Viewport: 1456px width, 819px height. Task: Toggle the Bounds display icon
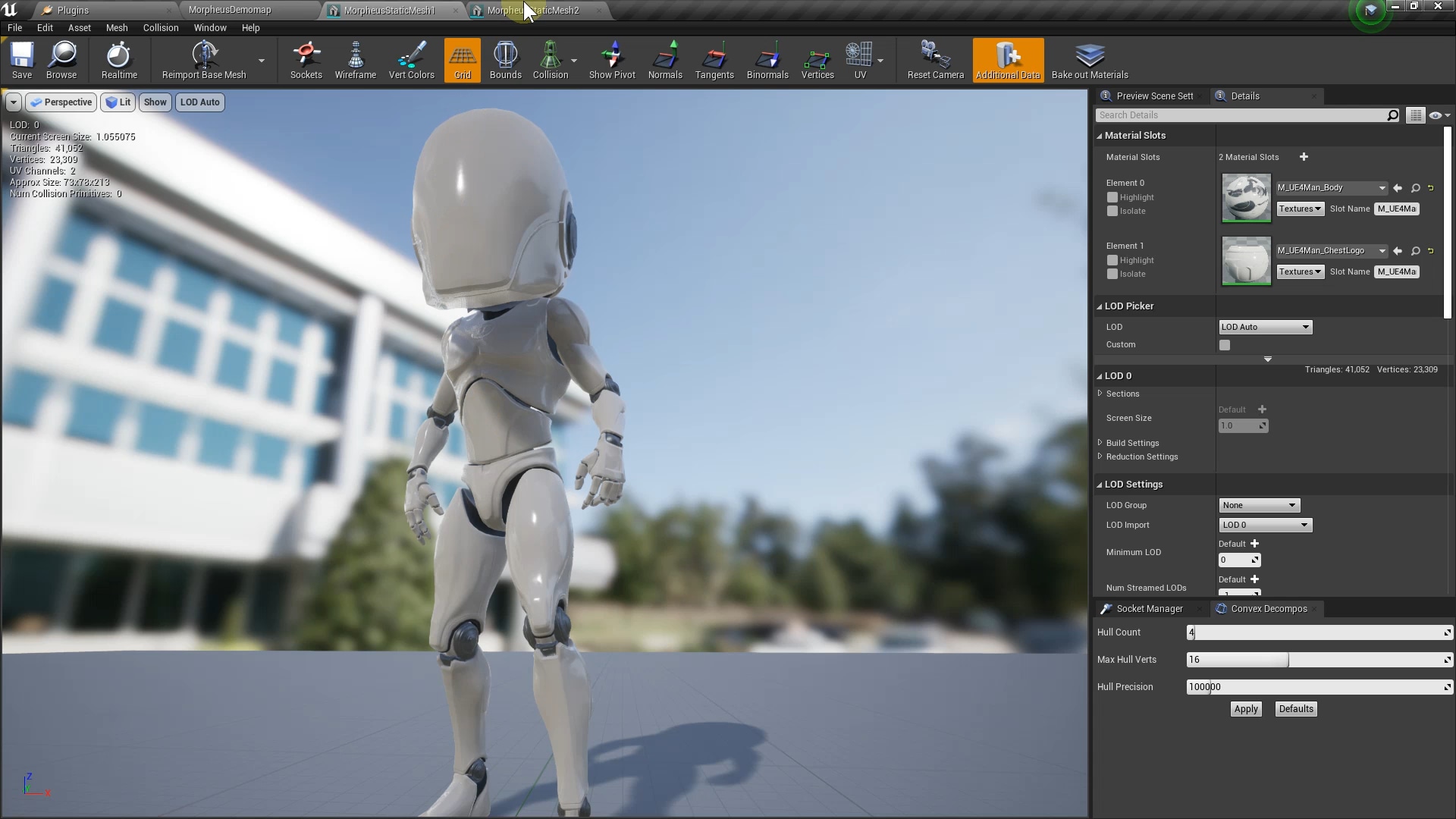[x=505, y=61]
